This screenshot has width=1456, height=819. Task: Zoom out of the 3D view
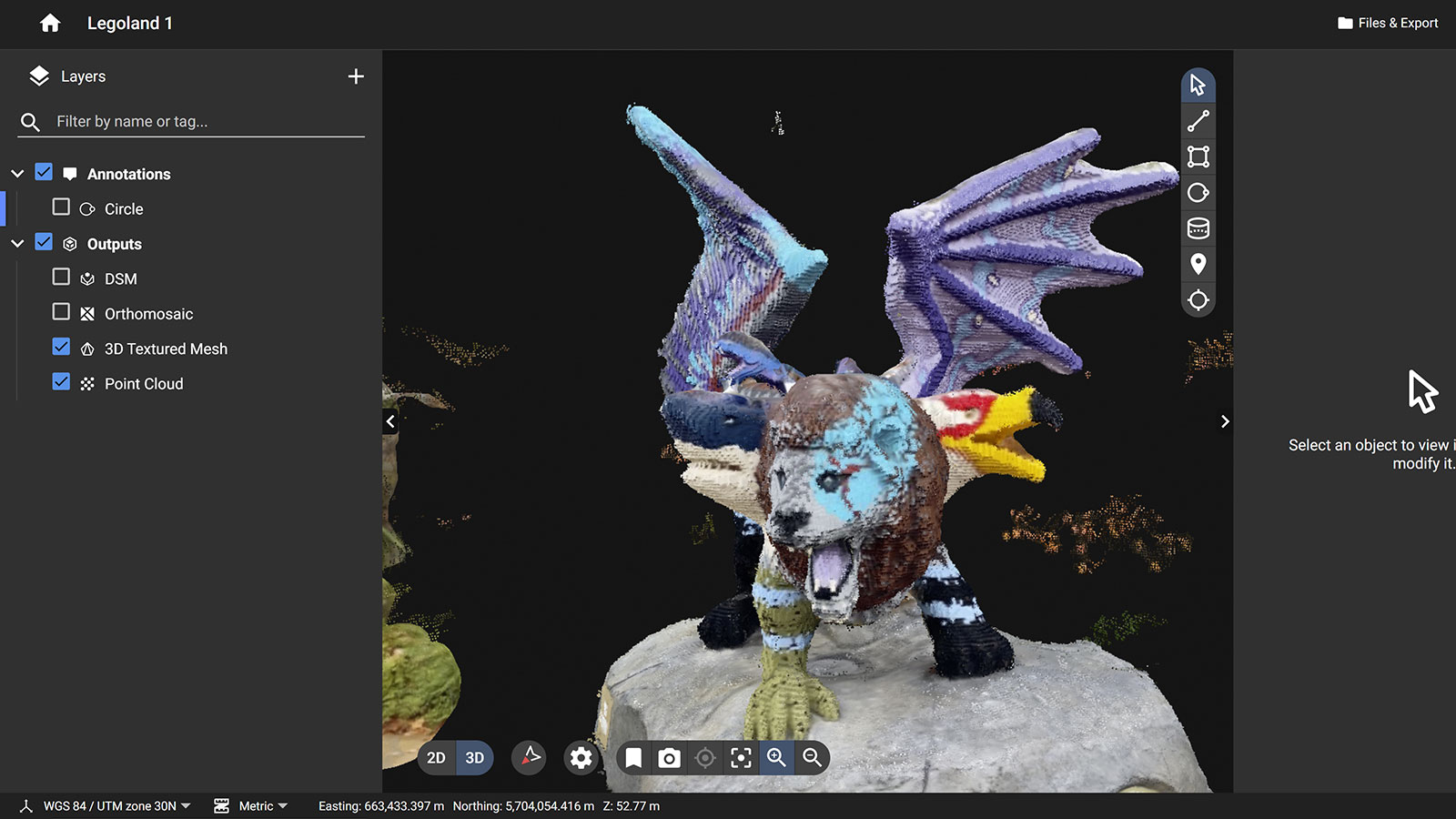pyautogui.click(x=812, y=758)
